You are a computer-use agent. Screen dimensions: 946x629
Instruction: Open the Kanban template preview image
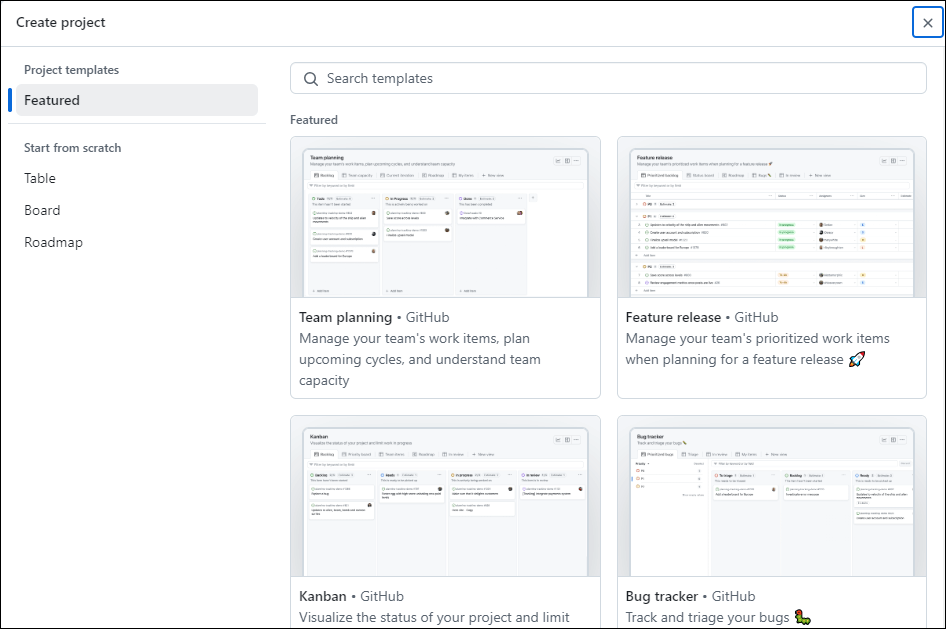pyautogui.click(x=445, y=498)
